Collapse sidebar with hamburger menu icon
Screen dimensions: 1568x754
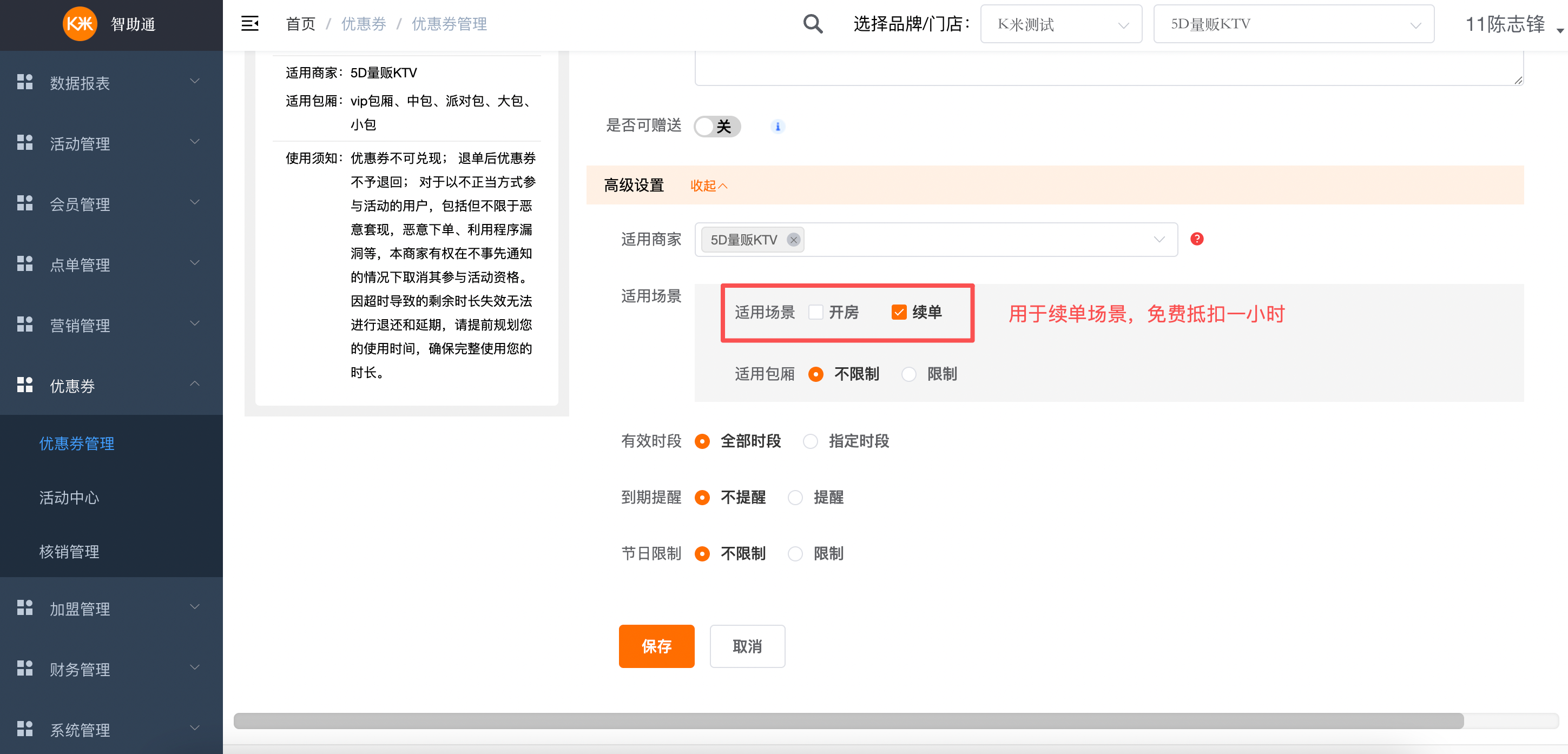click(x=249, y=24)
